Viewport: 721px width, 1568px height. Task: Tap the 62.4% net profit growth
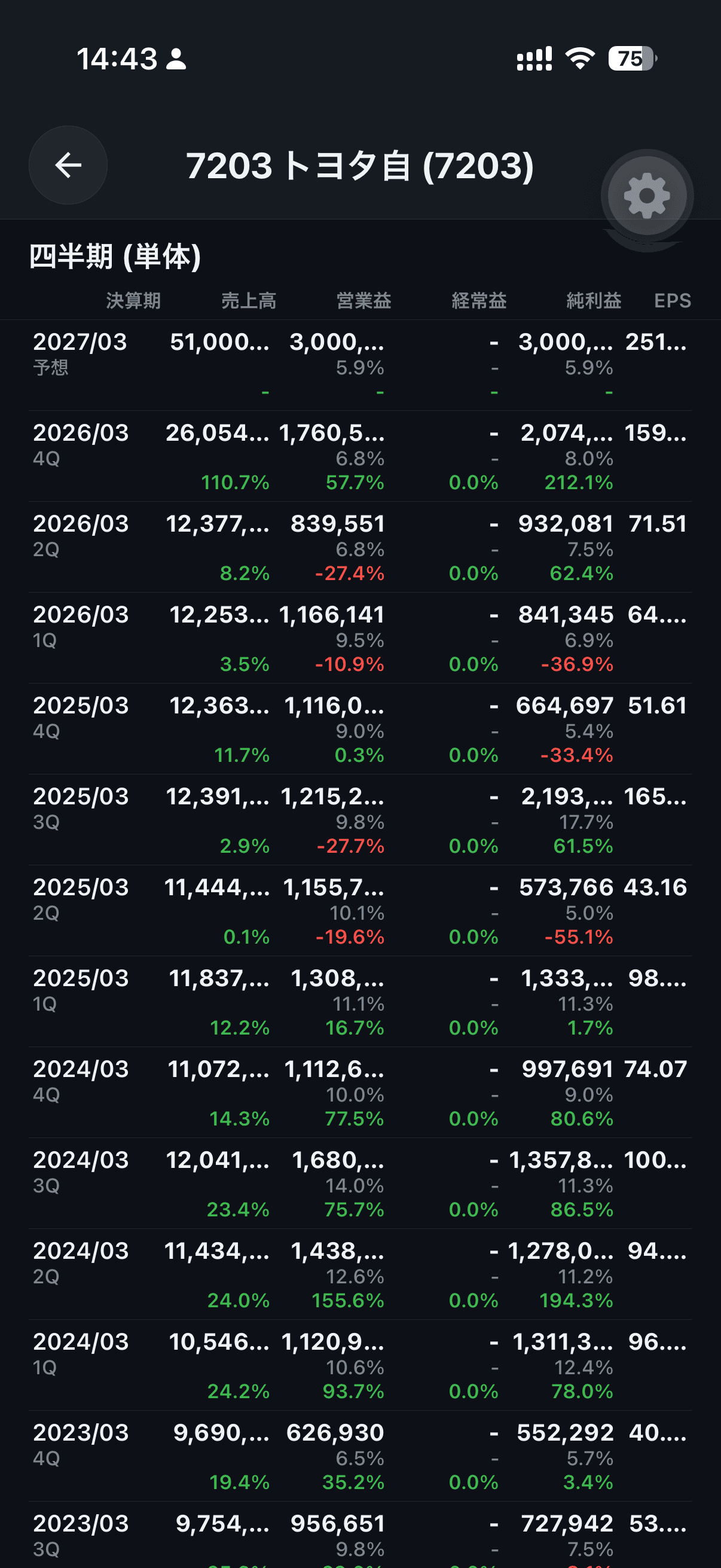tap(581, 573)
